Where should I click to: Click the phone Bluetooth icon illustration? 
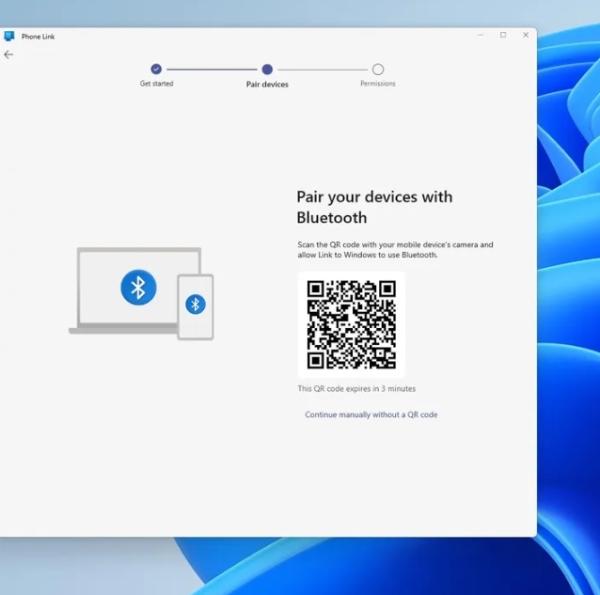196,305
